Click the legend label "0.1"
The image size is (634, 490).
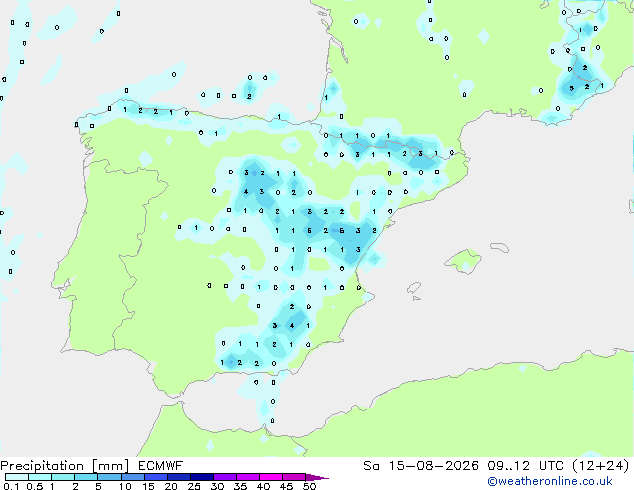[11, 486]
